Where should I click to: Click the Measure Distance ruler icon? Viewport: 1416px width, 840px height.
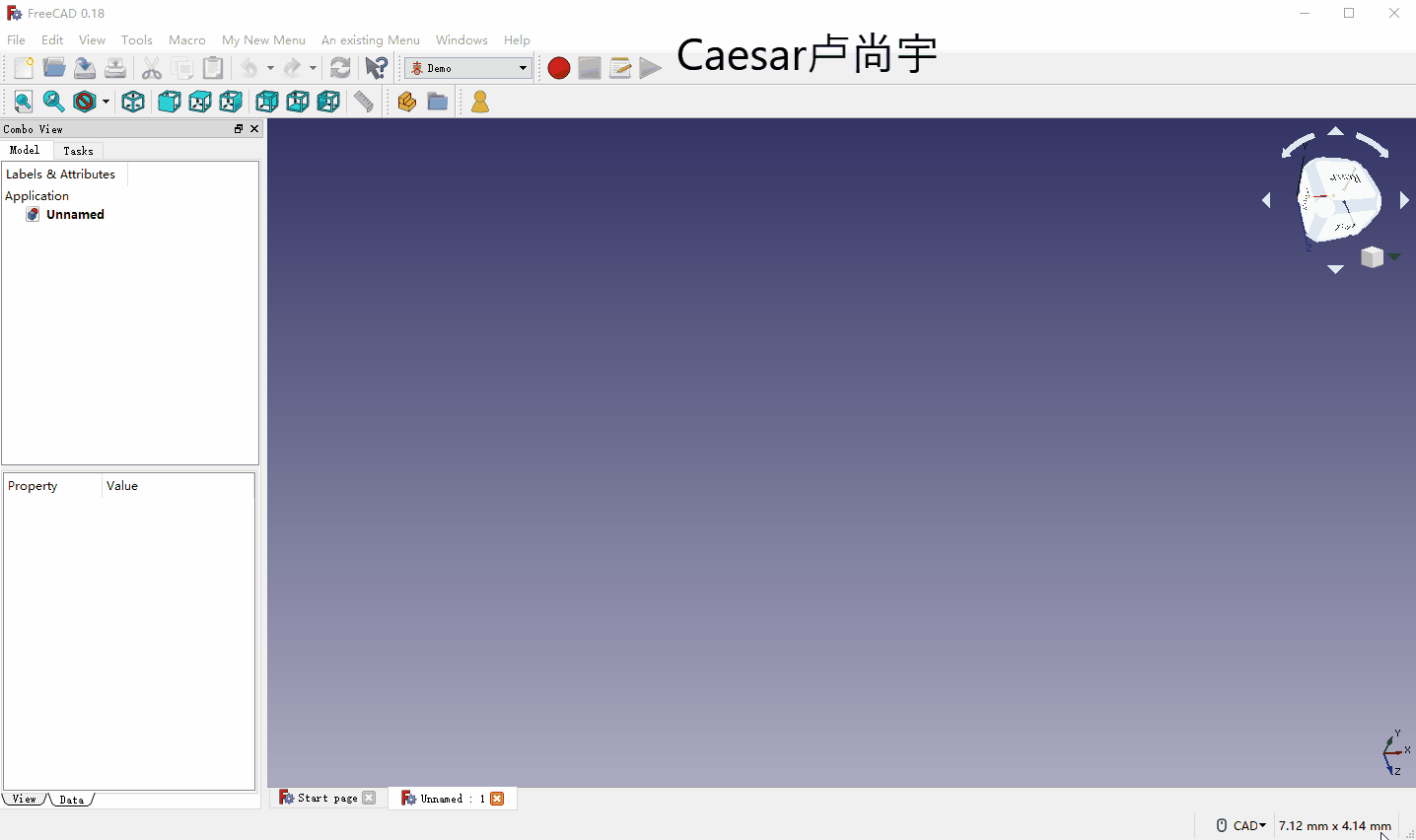click(x=365, y=102)
